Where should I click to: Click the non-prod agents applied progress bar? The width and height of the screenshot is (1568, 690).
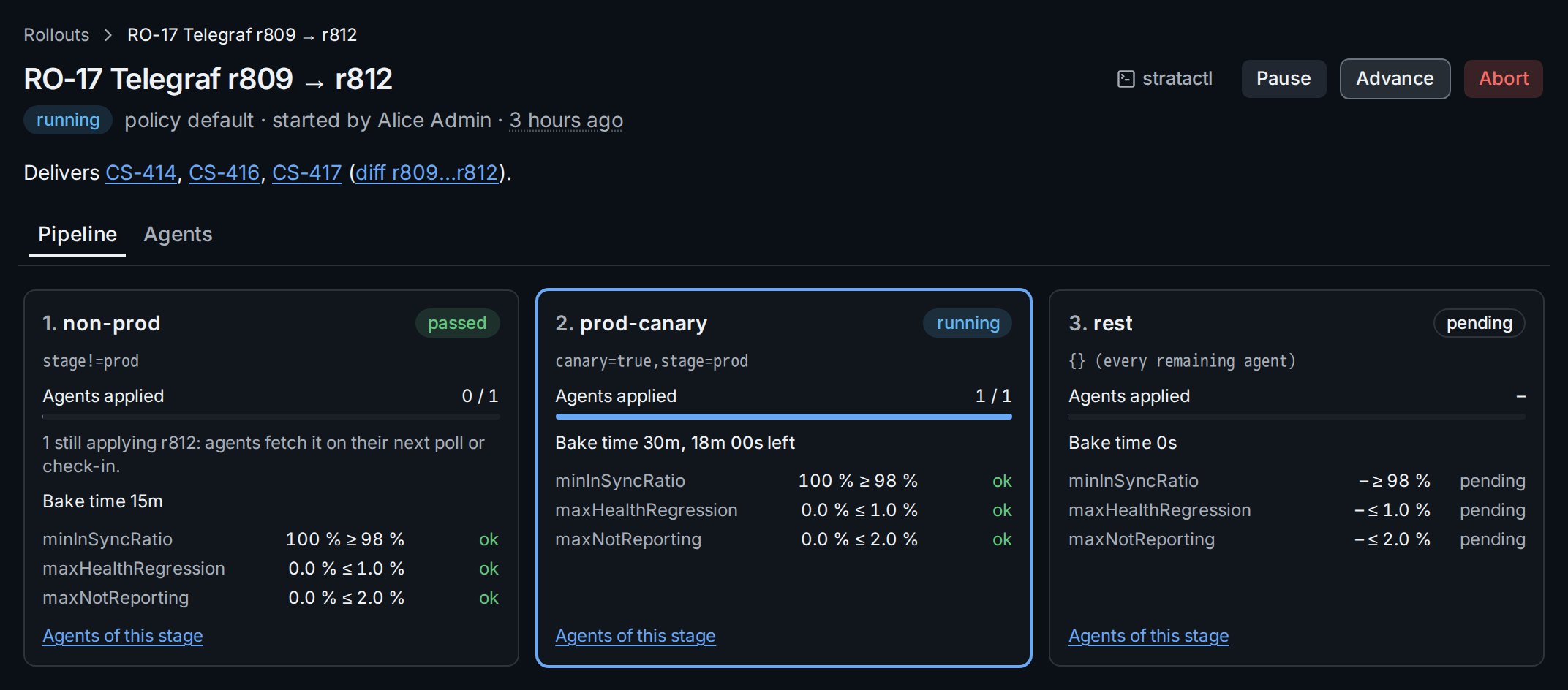271,417
